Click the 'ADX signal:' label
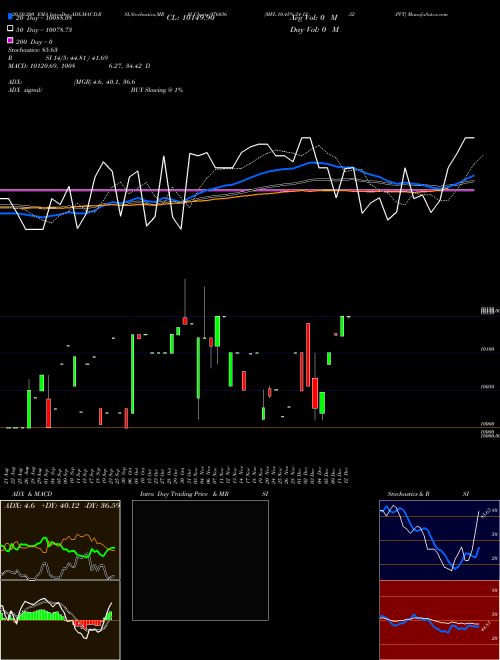Viewport: 500px width, 660px height. (25, 90)
